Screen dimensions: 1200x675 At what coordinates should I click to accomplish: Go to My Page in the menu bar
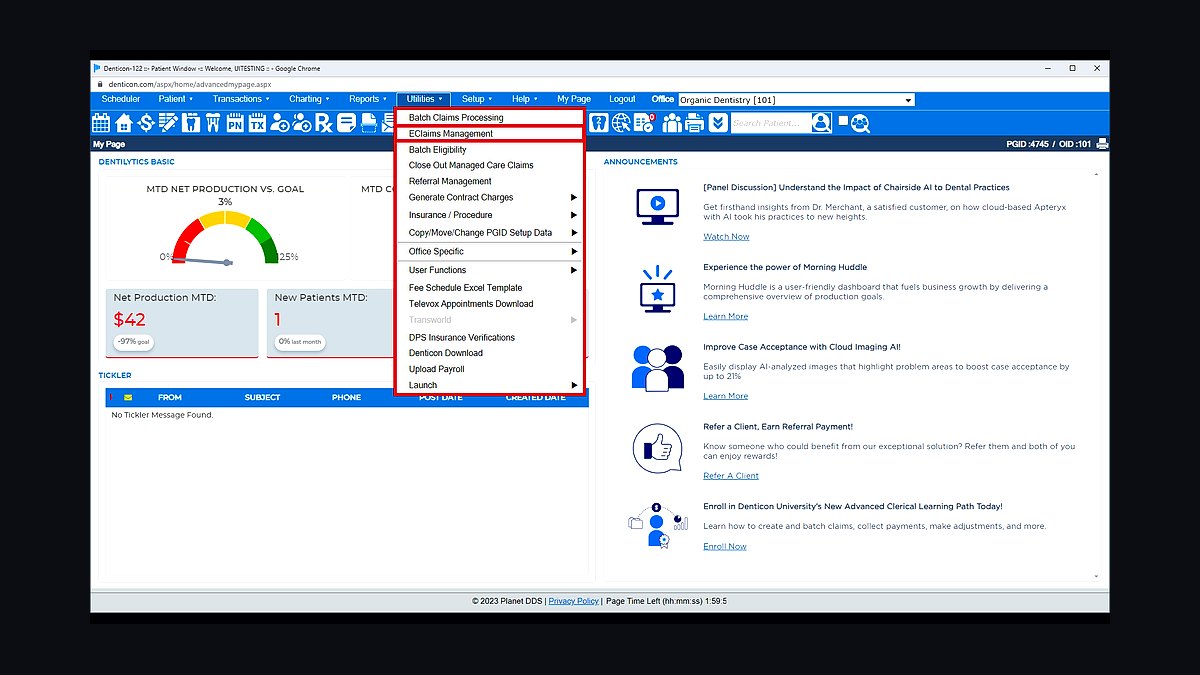574,99
